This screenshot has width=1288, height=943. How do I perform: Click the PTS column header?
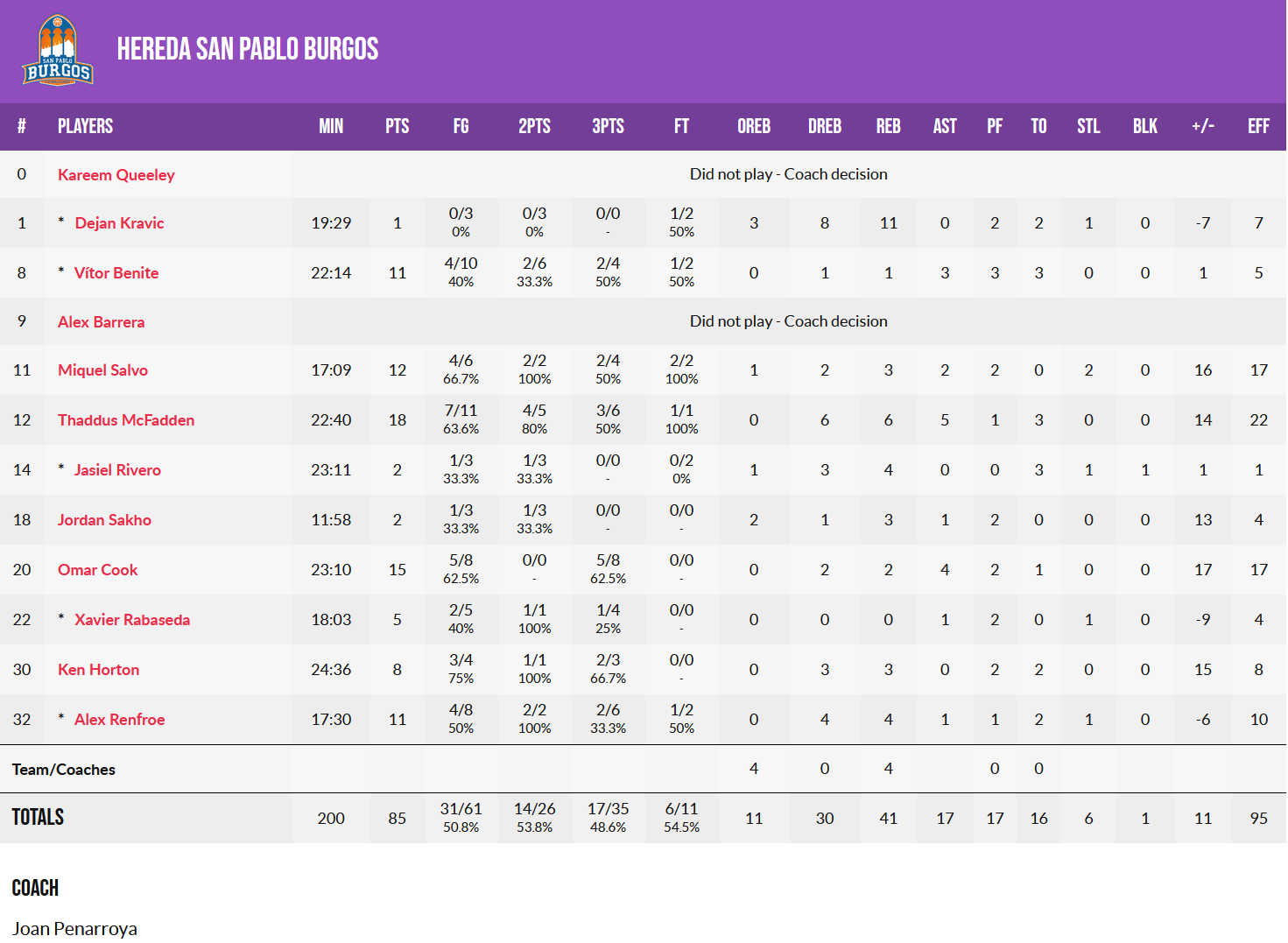397,126
